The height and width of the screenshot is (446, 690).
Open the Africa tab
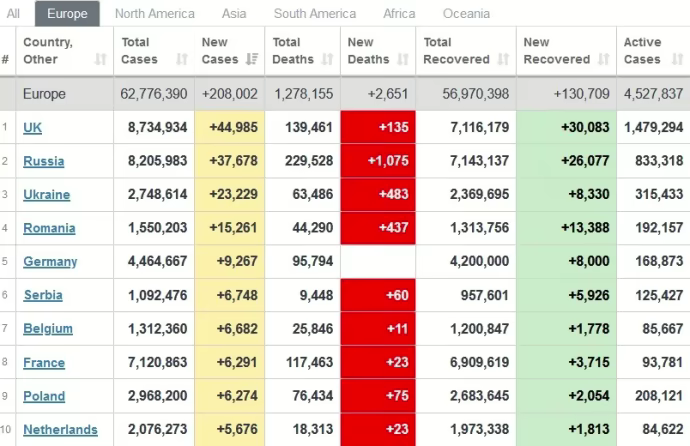click(399, 14)
